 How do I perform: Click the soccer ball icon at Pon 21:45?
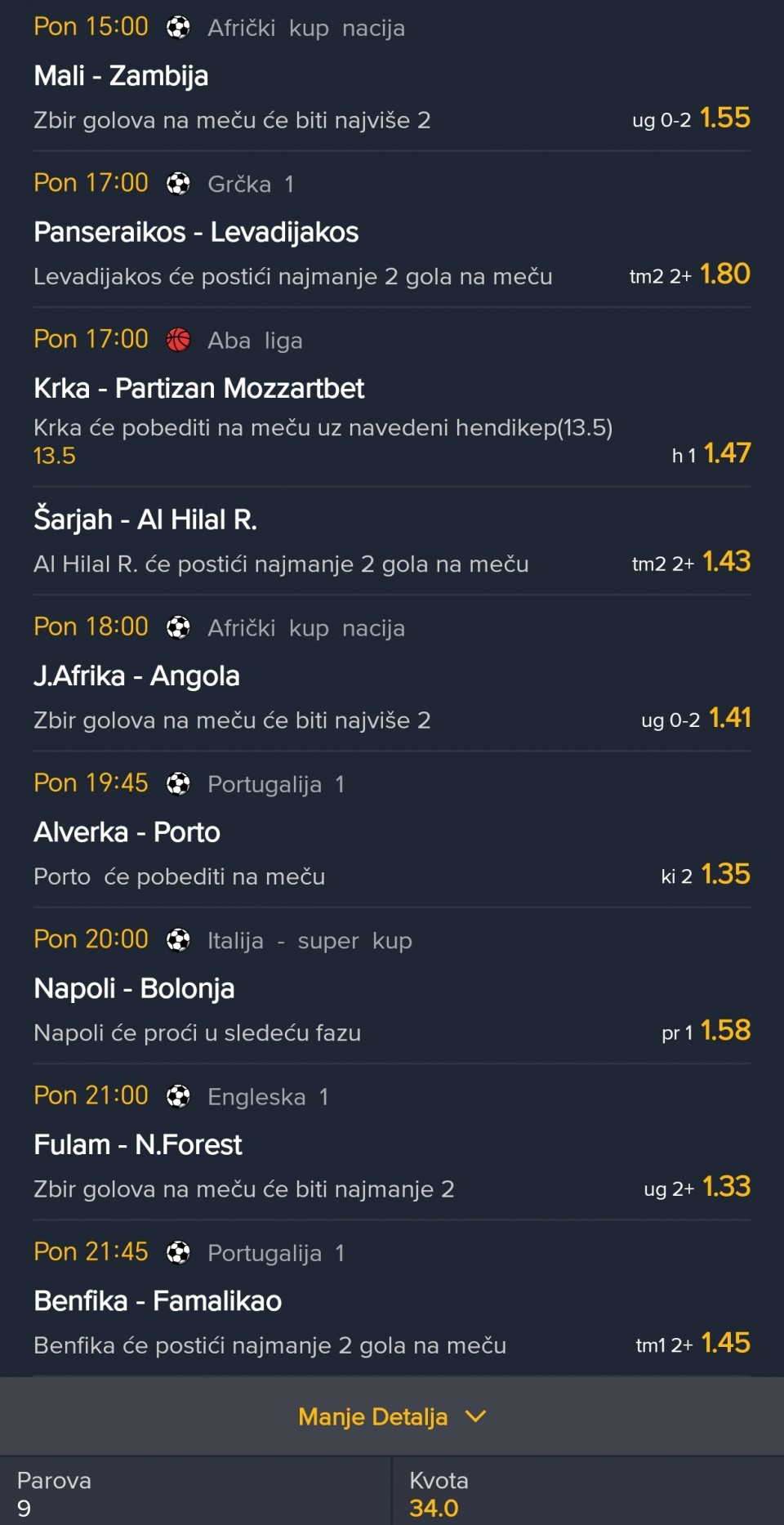point(178,1252)
